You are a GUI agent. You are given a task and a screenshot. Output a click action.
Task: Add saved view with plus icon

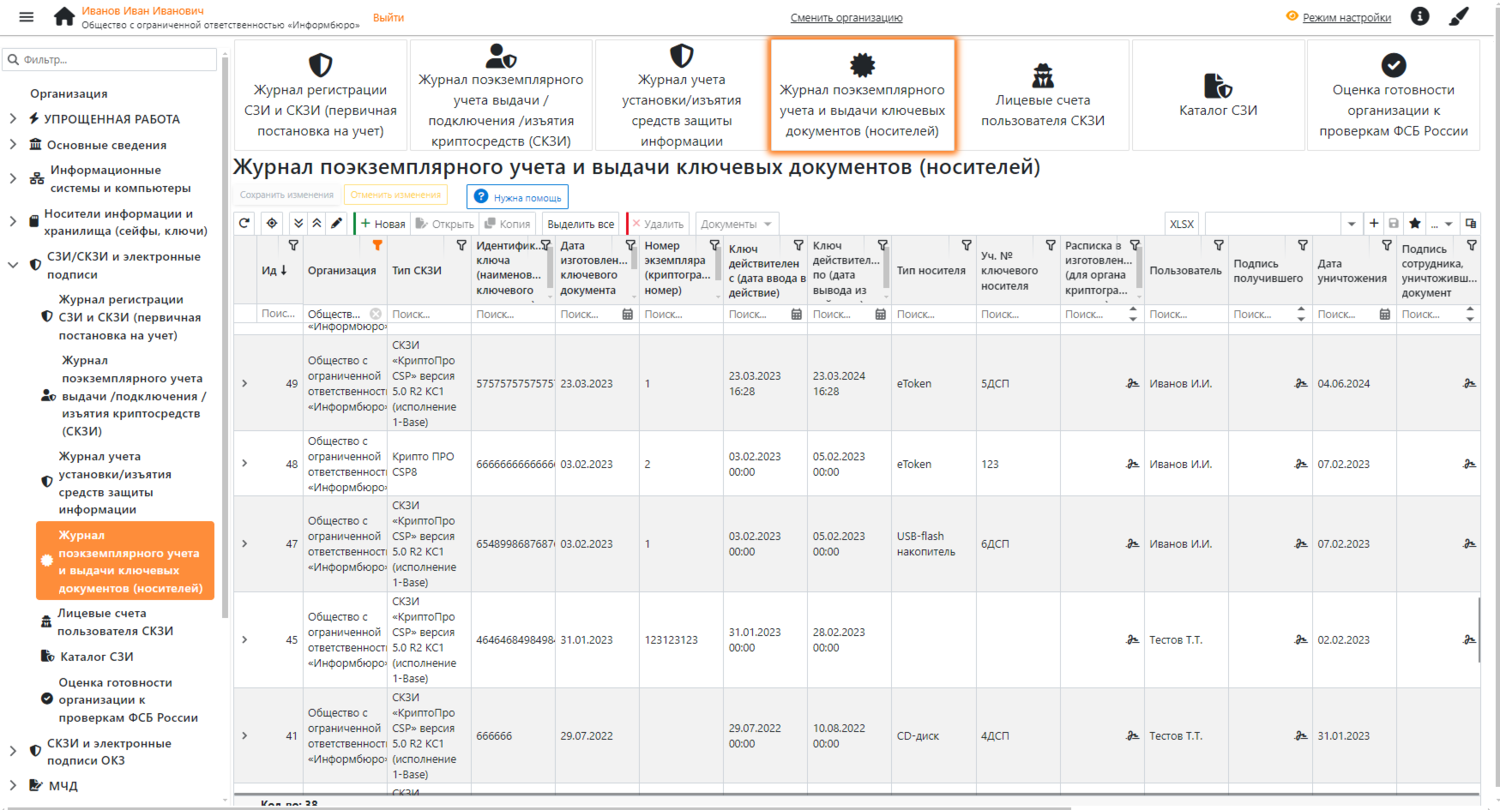pyautogui.click(x=1373, y=224)
